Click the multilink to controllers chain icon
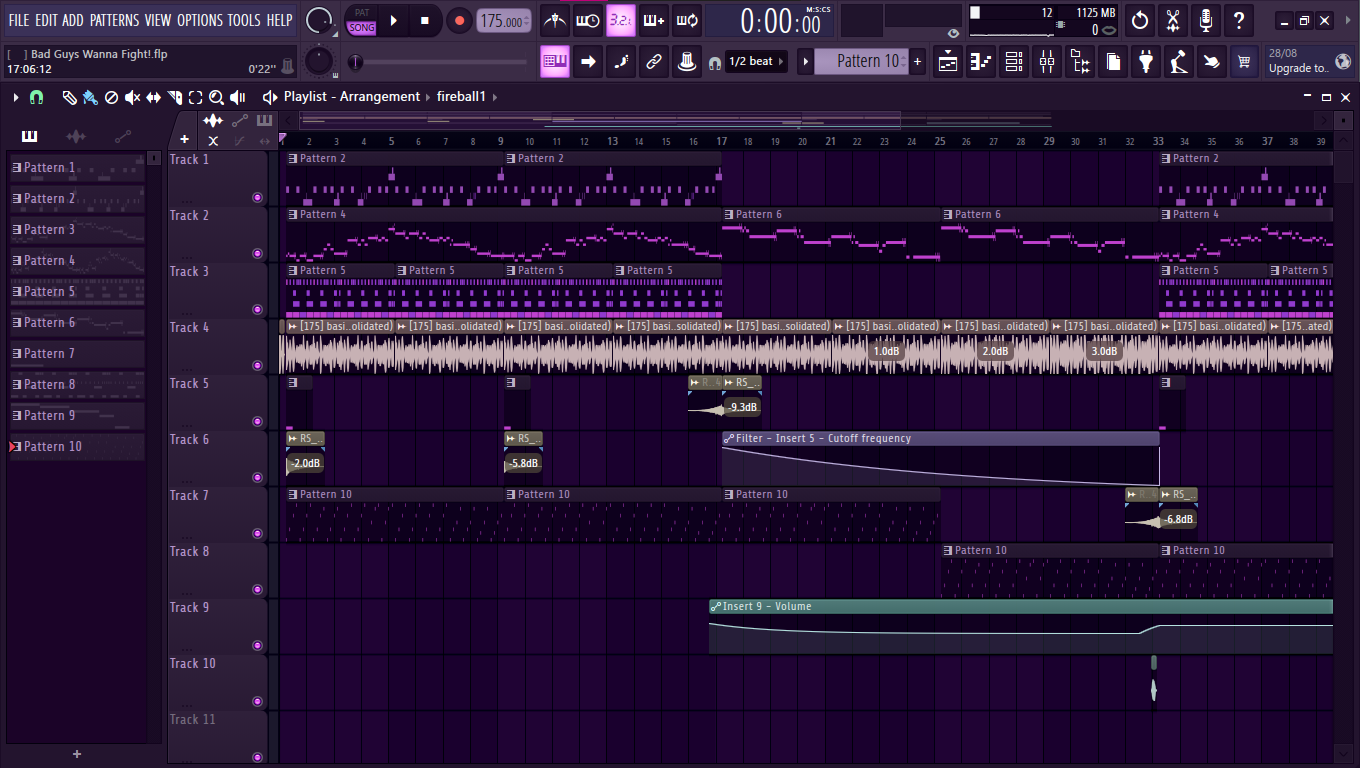Image resolution: width=1360 pixels, height=768 pixels. pyautogui.click(x=654, y=62)
